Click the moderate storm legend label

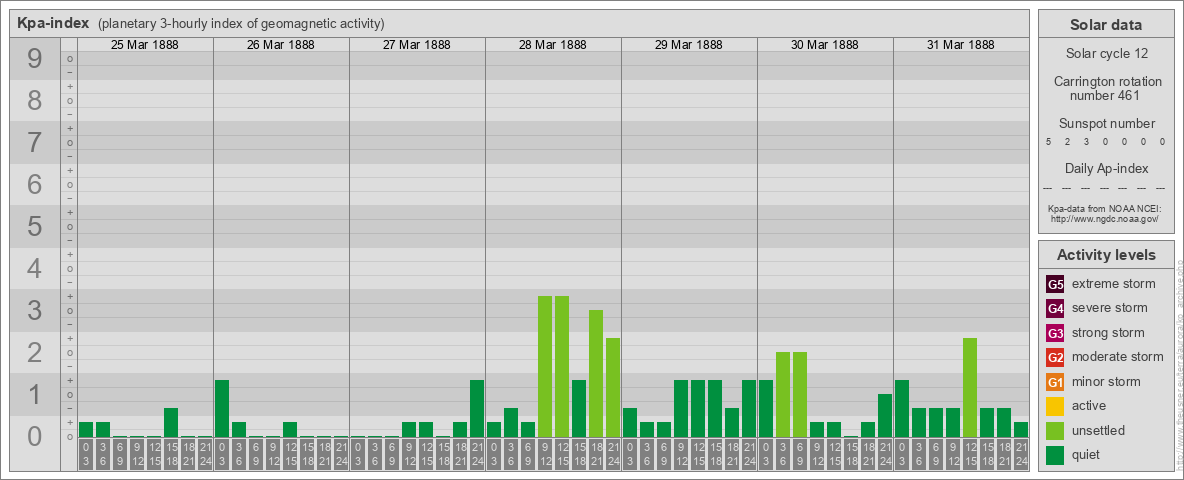(x=1118, y=357)
